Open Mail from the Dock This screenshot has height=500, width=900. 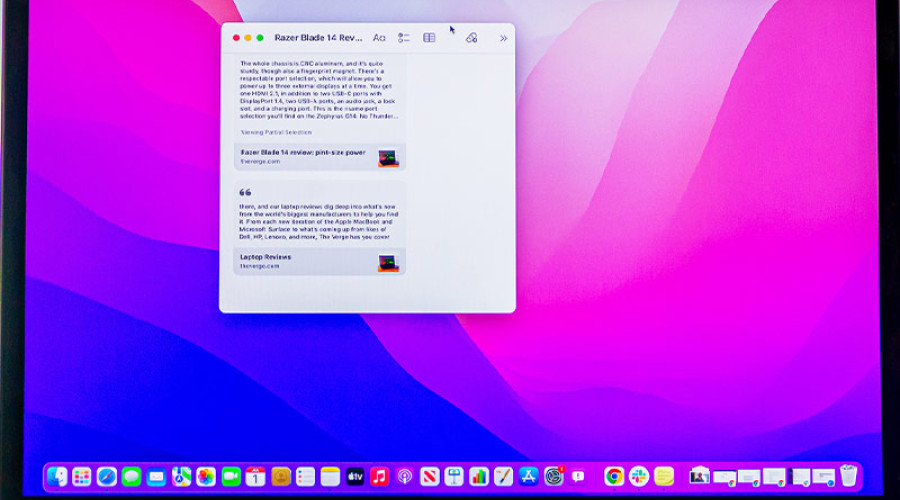coord(156,476)
